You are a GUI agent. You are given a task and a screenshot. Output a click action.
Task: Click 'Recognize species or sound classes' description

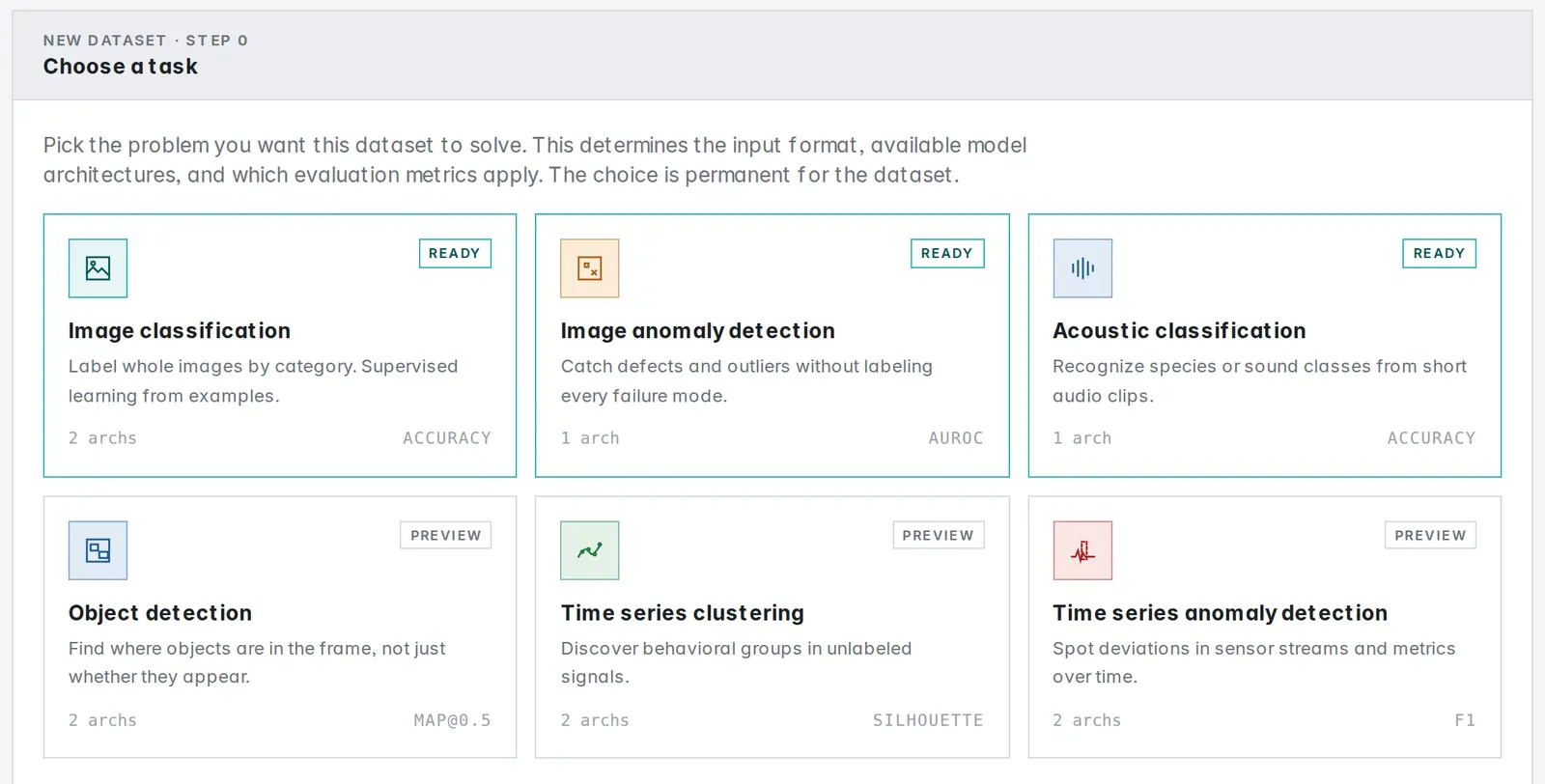[x=1259, y=381]
